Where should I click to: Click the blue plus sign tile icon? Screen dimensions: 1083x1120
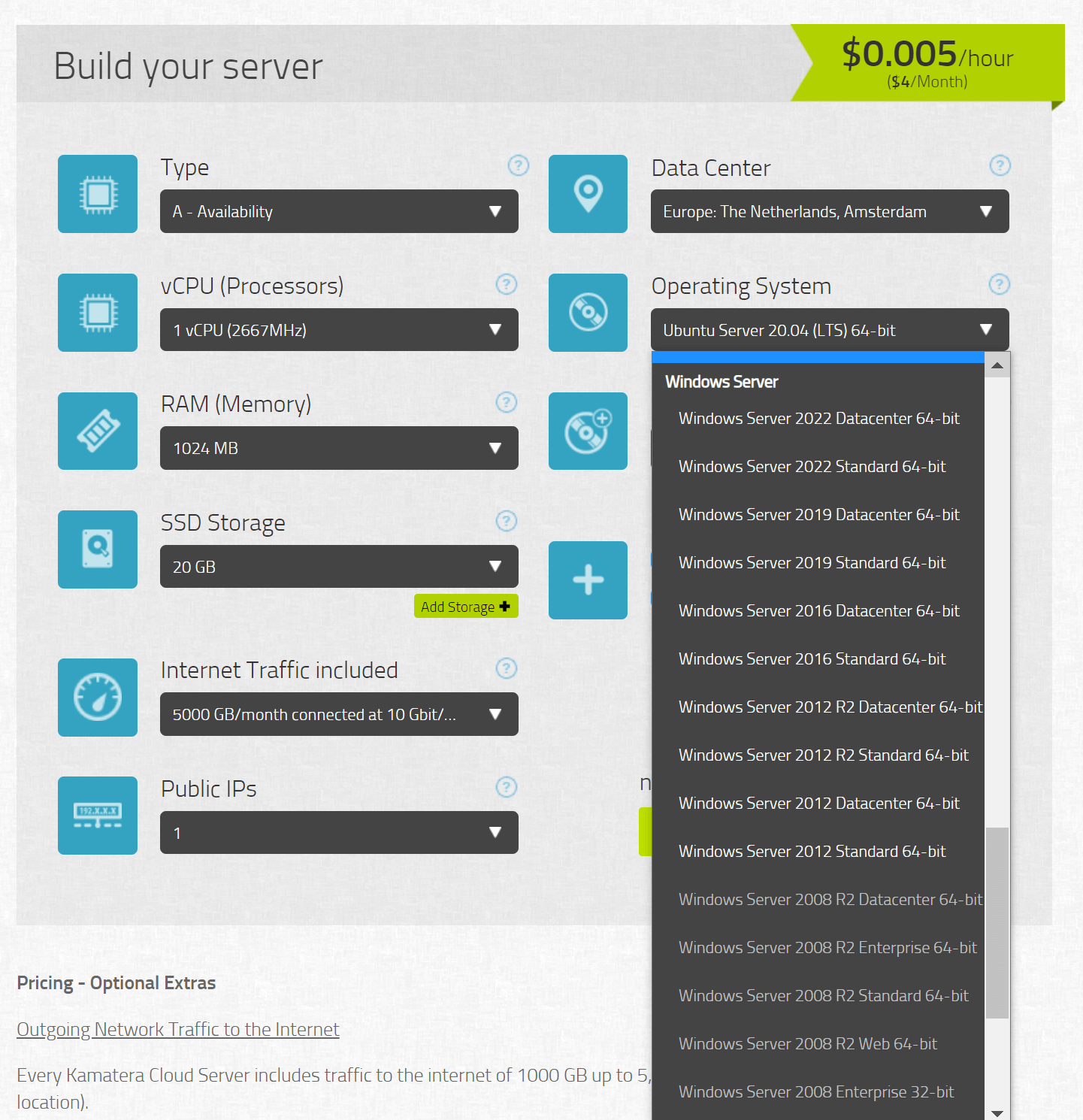[588, 580]
